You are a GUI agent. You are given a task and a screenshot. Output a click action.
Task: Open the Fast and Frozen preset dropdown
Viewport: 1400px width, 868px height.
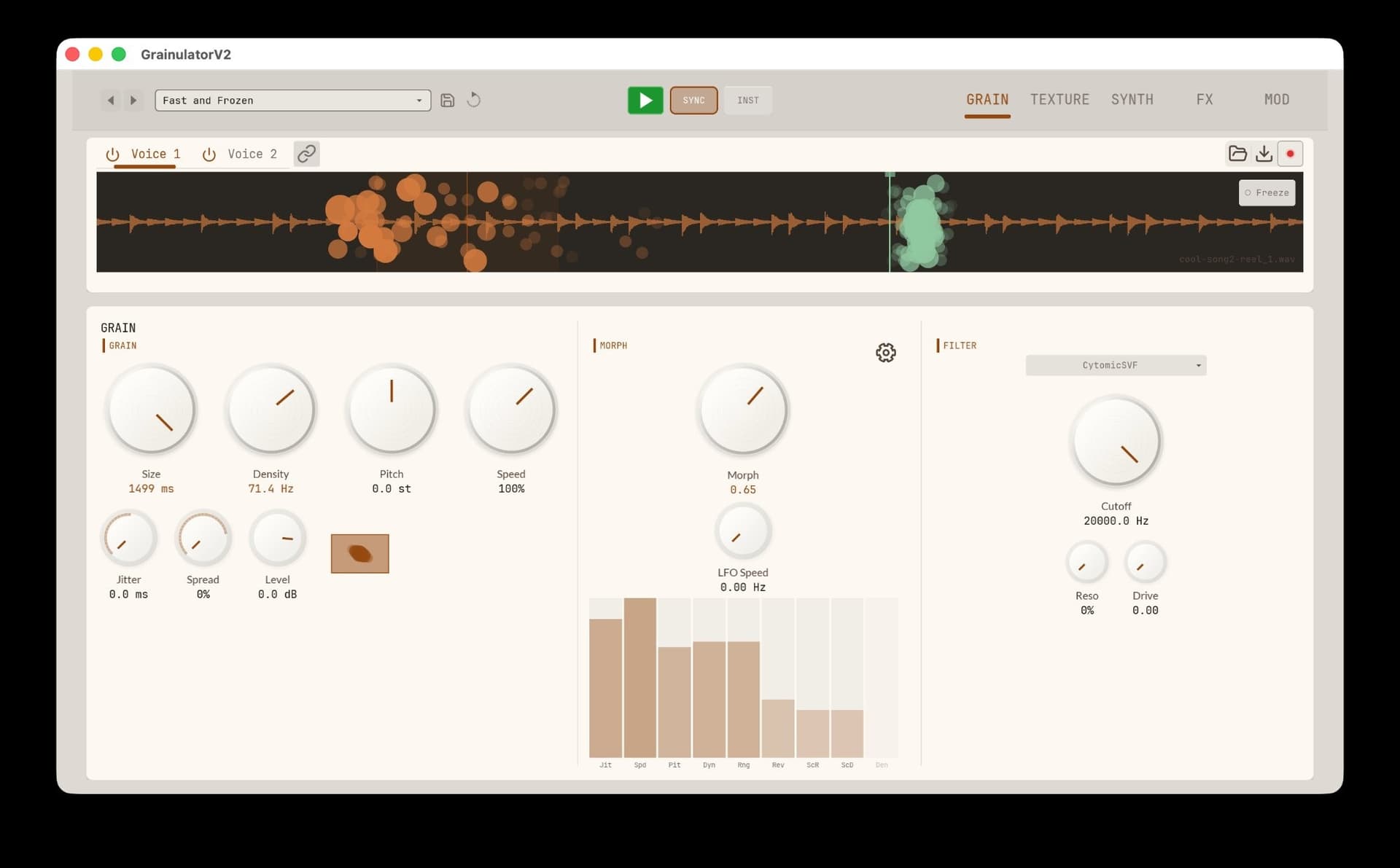[292, 100]
